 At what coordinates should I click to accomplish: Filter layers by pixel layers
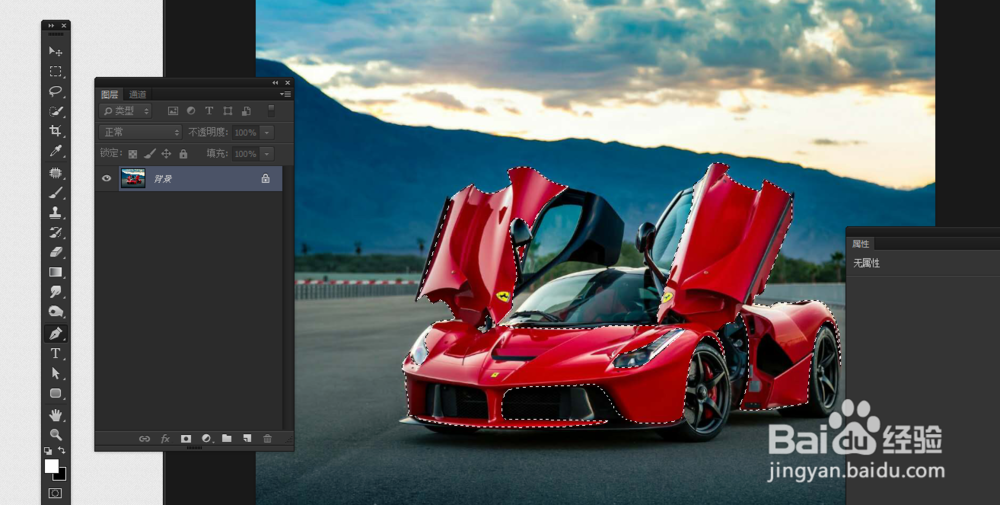172,111
